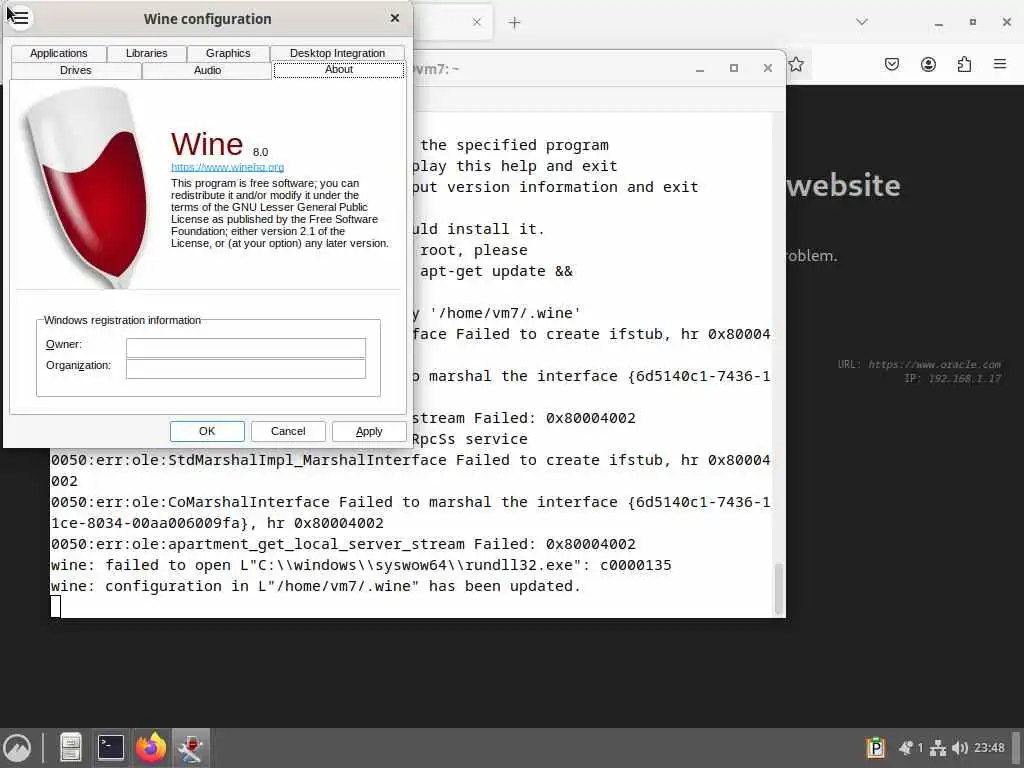Viewport: 1024px width, 768px height.
Task: Select the About tab
Action: 339,69
